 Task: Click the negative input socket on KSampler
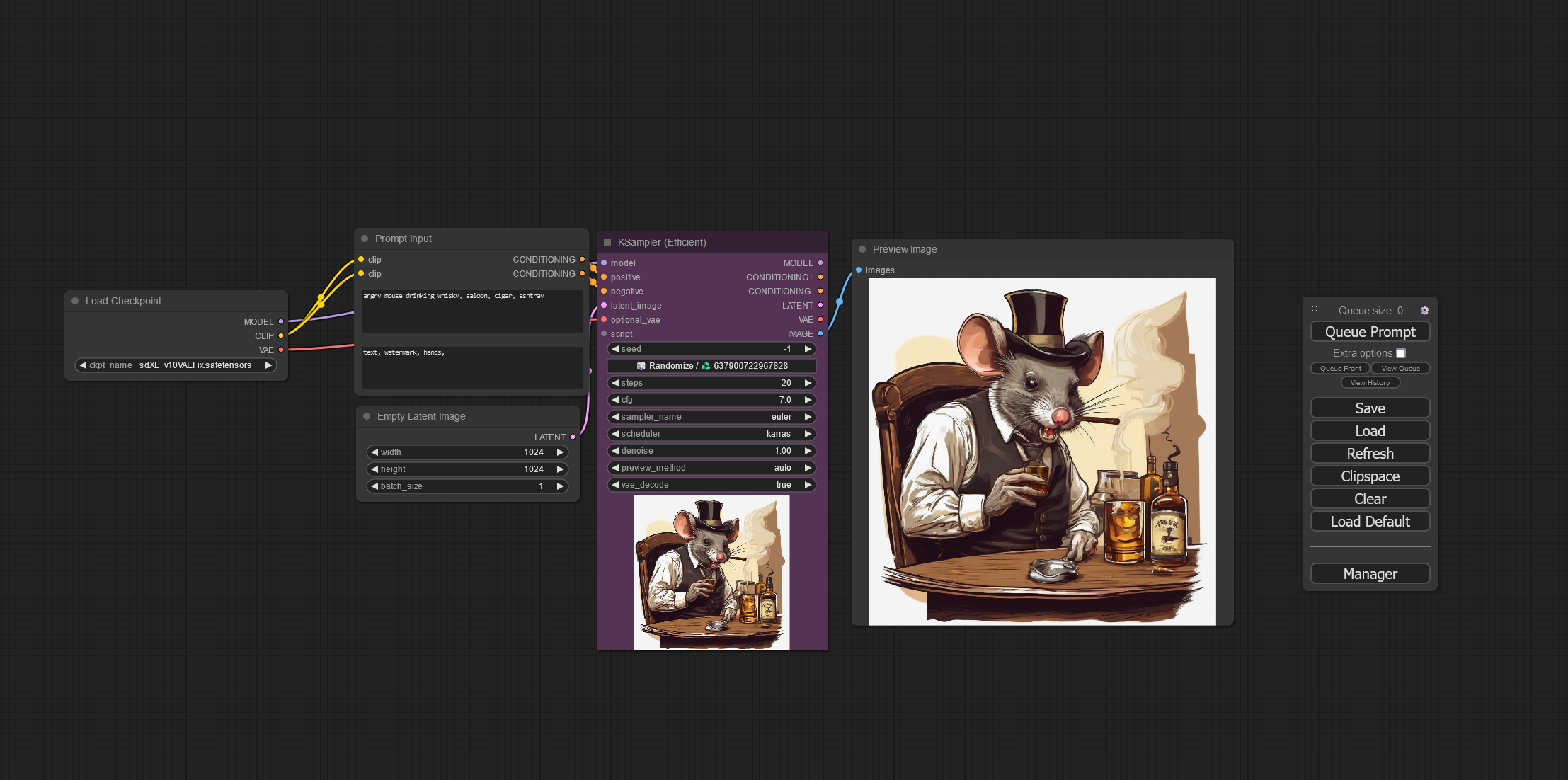[604, 291]
